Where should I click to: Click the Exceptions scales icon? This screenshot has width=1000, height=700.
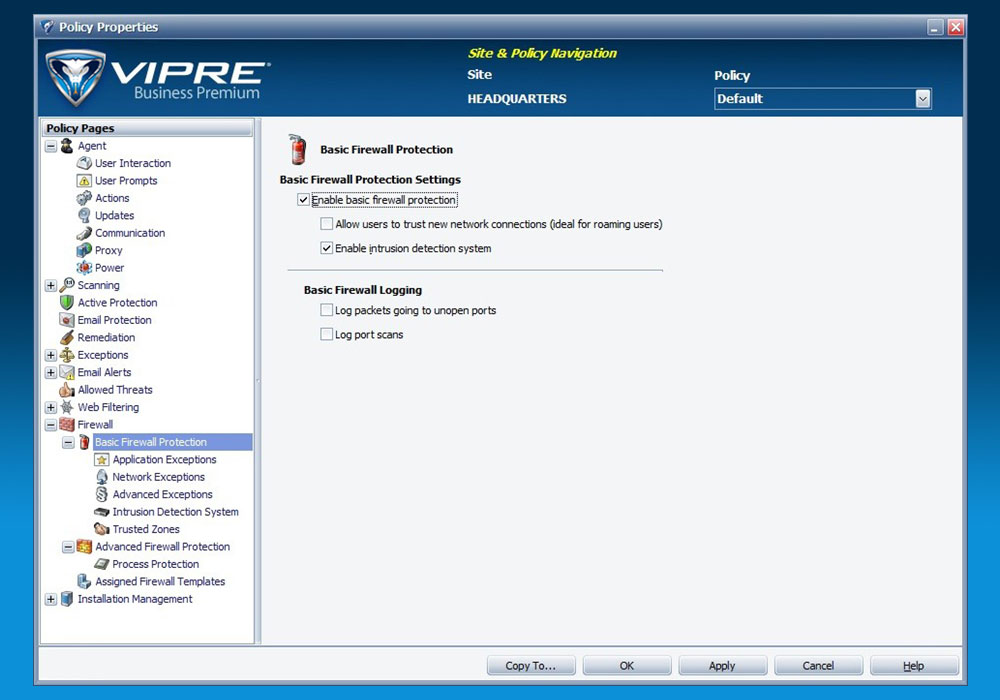point(67,355)
